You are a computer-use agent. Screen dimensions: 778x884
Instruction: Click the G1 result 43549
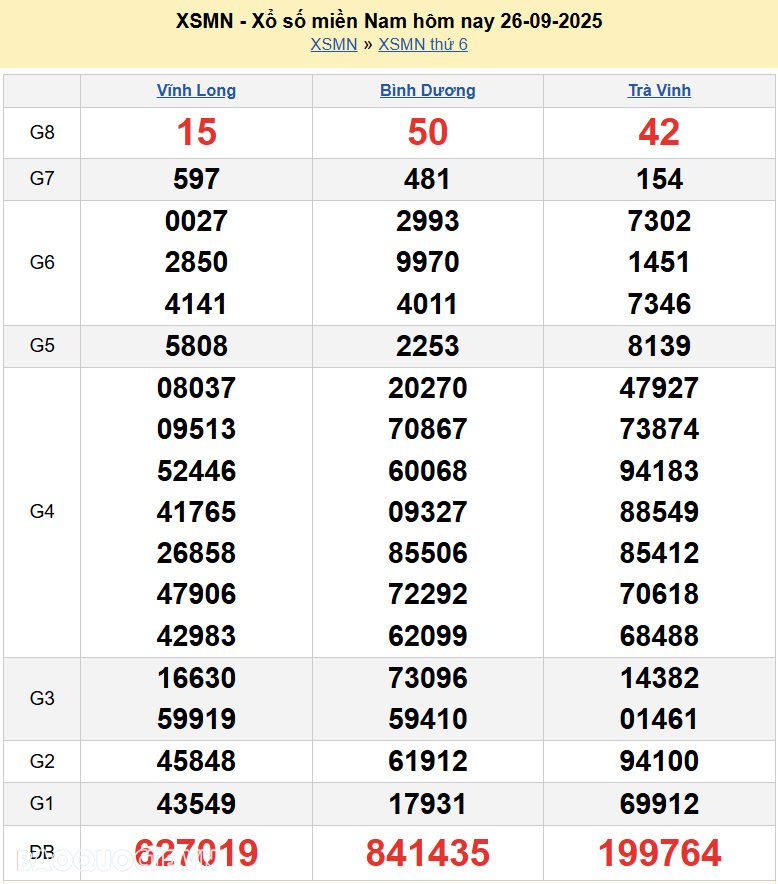(x=196, y=804)
